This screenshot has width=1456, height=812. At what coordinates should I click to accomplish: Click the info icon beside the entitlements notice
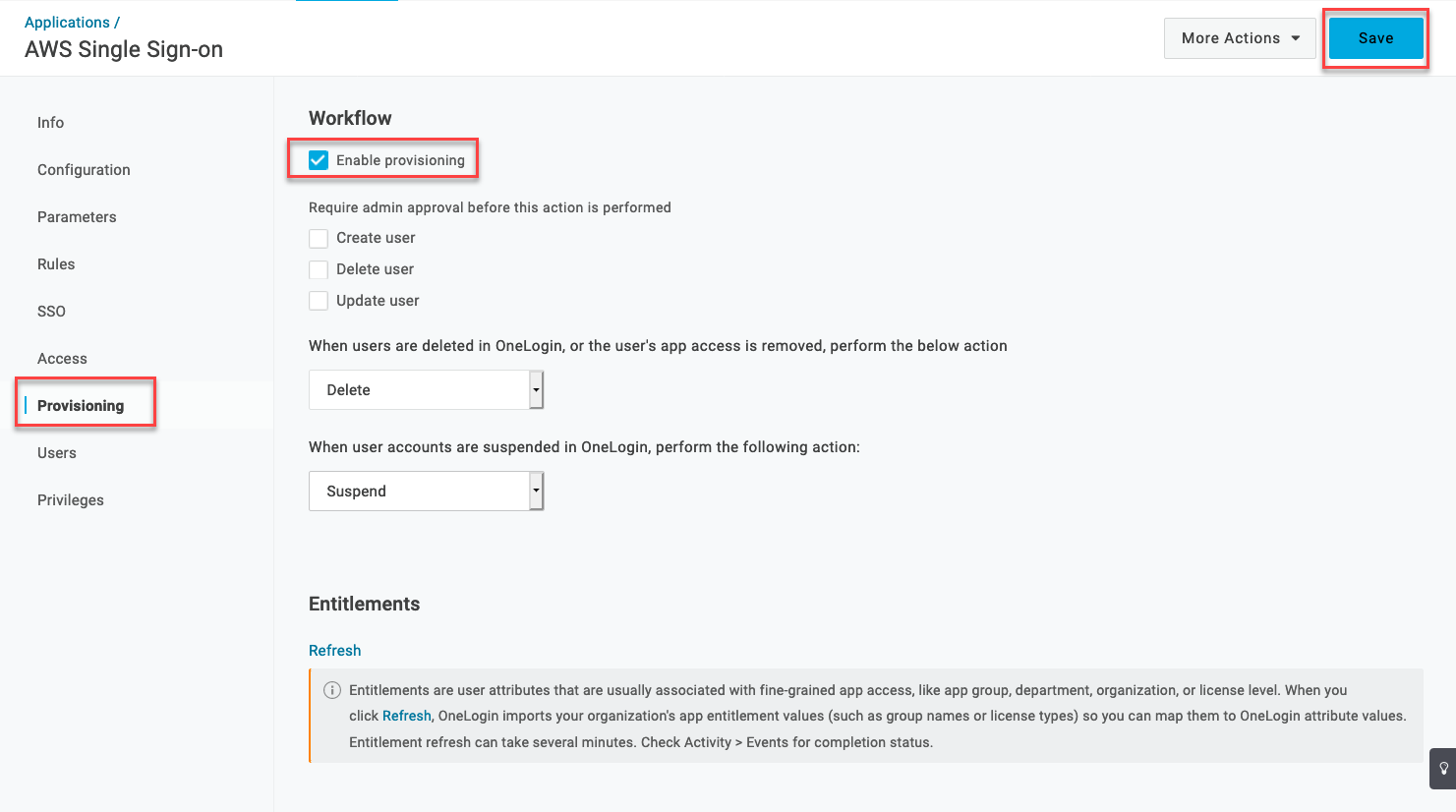[x=331, y=689]
